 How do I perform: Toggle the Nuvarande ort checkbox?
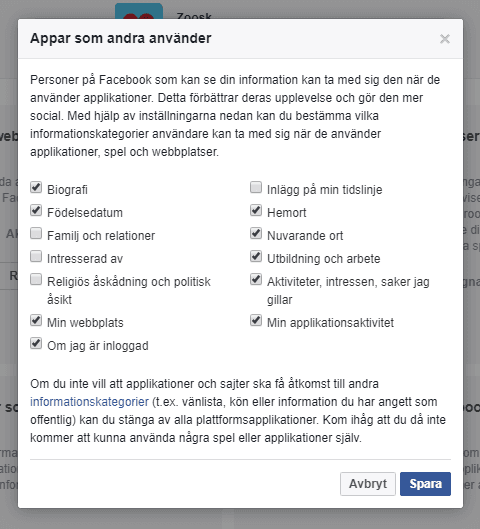click(x=256, y=233)
